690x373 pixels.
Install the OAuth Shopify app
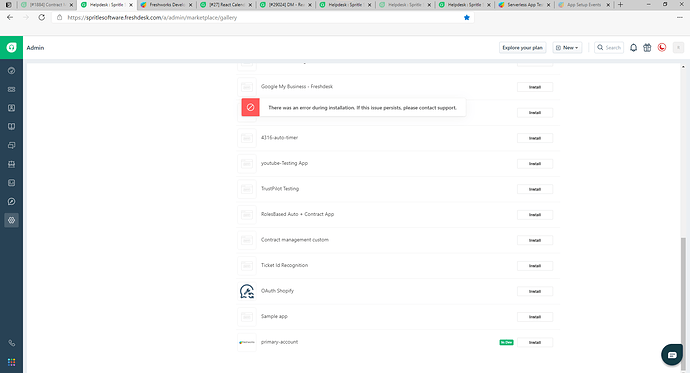coord(535,291)
